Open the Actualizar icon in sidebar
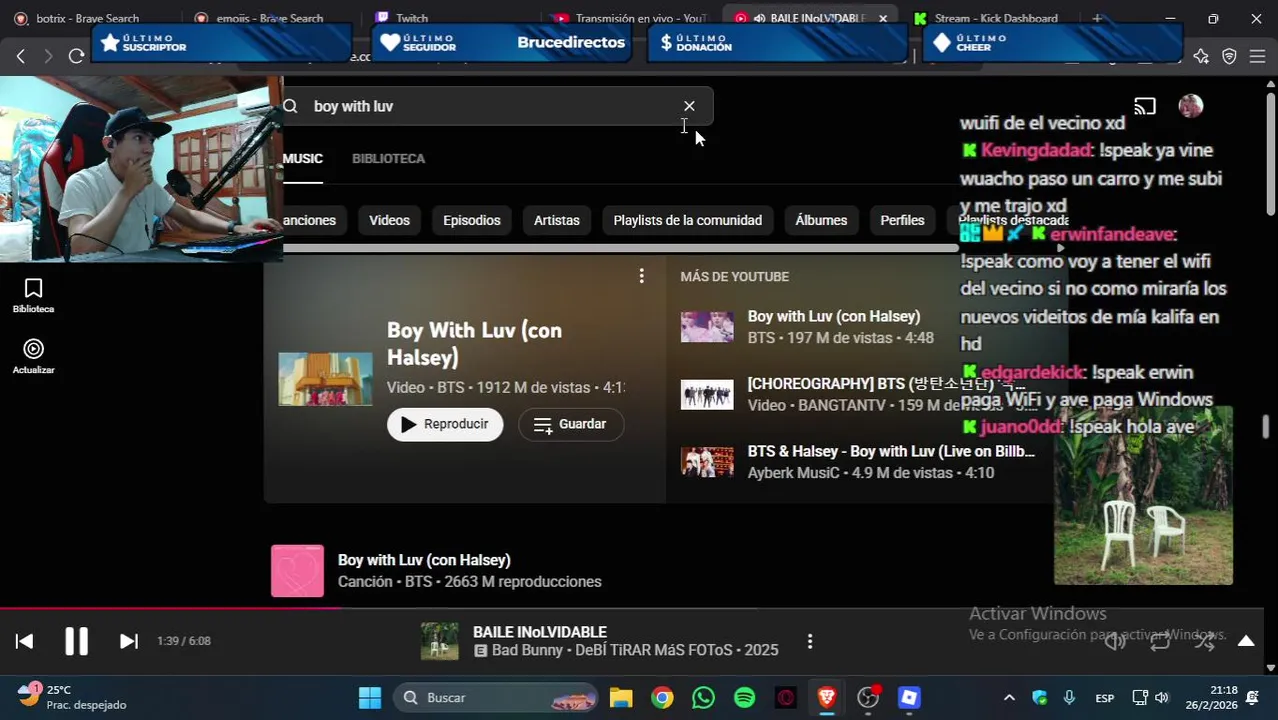 [33, 356]
